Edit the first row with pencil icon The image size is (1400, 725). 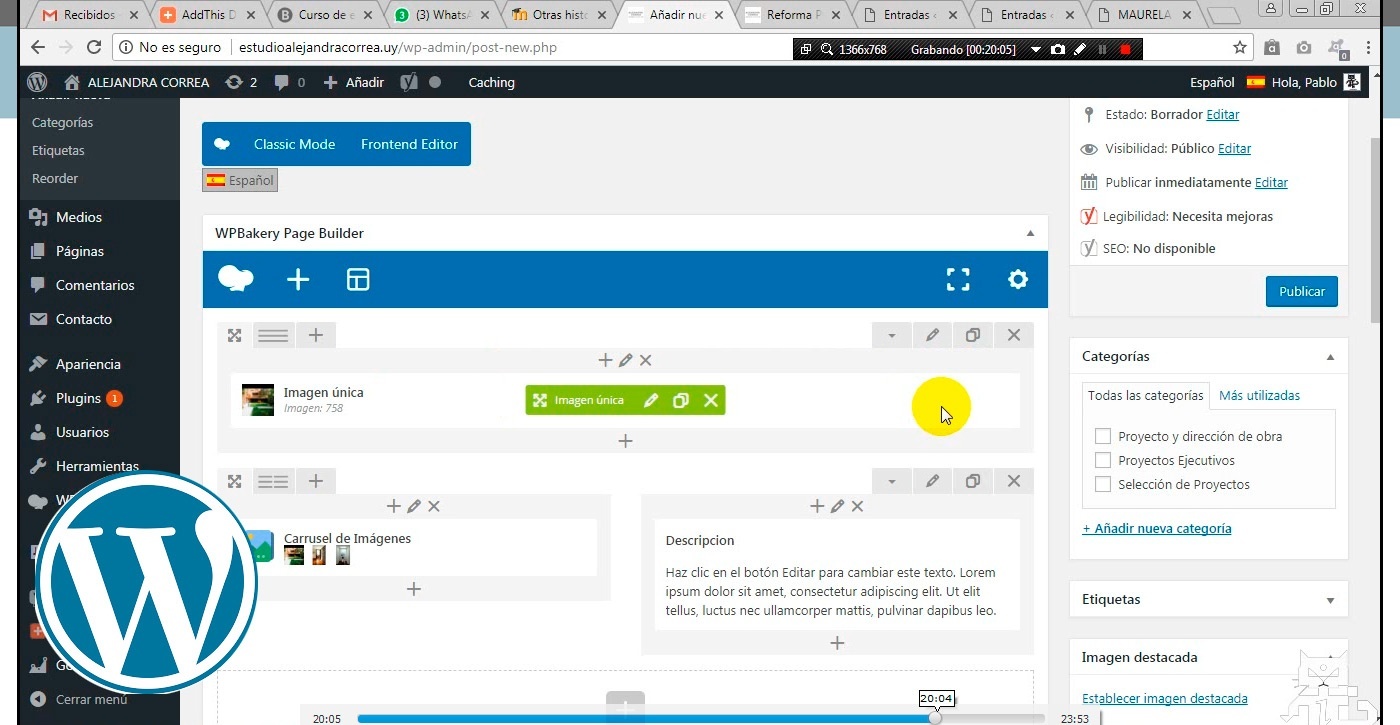coord(932,335)
